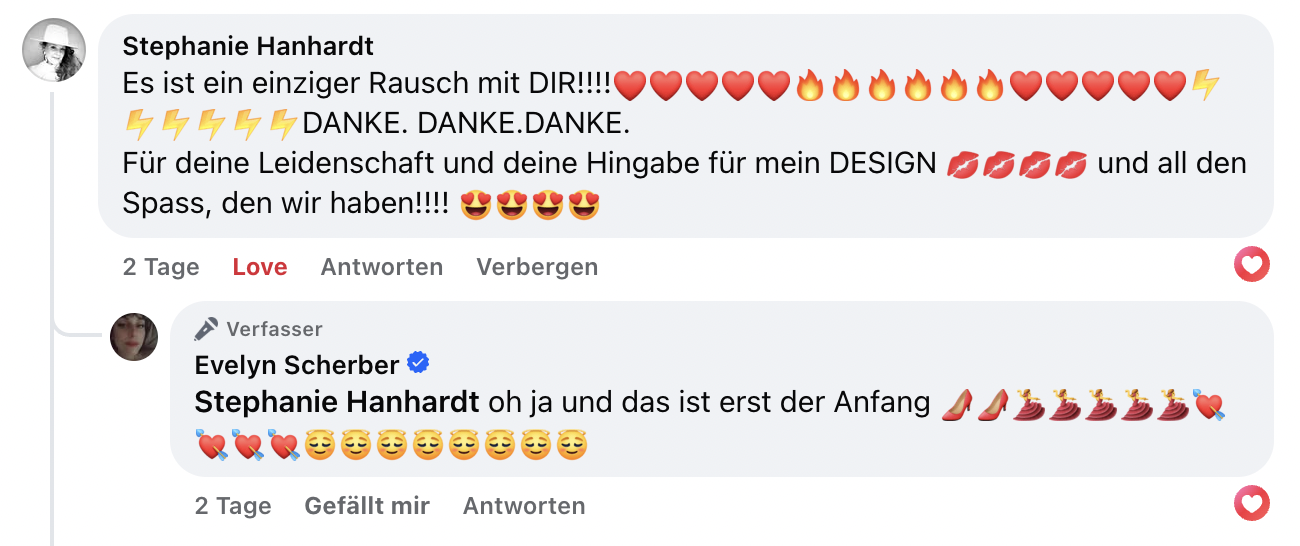Show heart reactions on Stephanie's comment

1252,265
